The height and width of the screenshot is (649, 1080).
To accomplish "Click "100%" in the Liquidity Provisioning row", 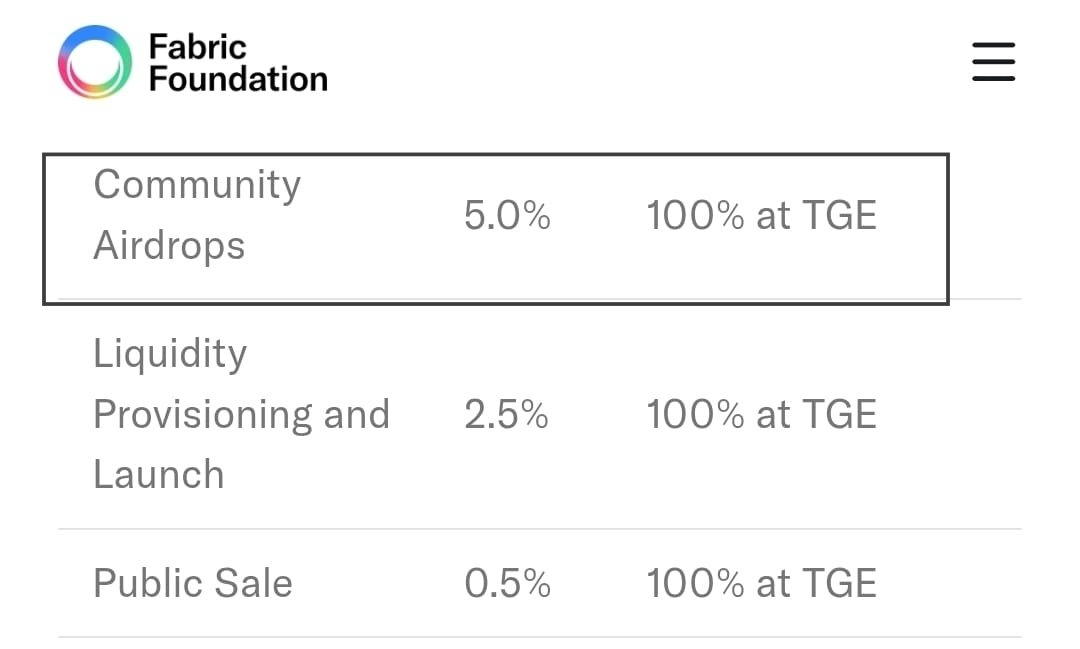I will (696, 415).
